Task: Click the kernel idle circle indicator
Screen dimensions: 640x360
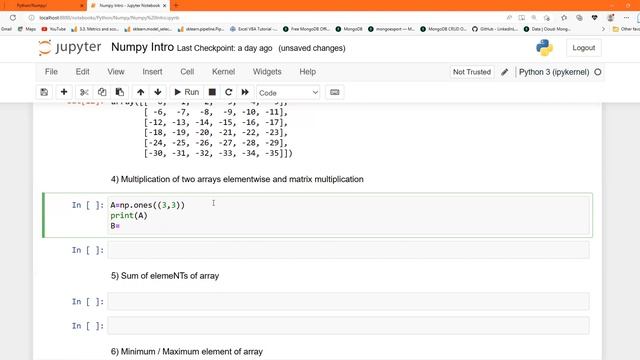Action: tap(598, 72)
